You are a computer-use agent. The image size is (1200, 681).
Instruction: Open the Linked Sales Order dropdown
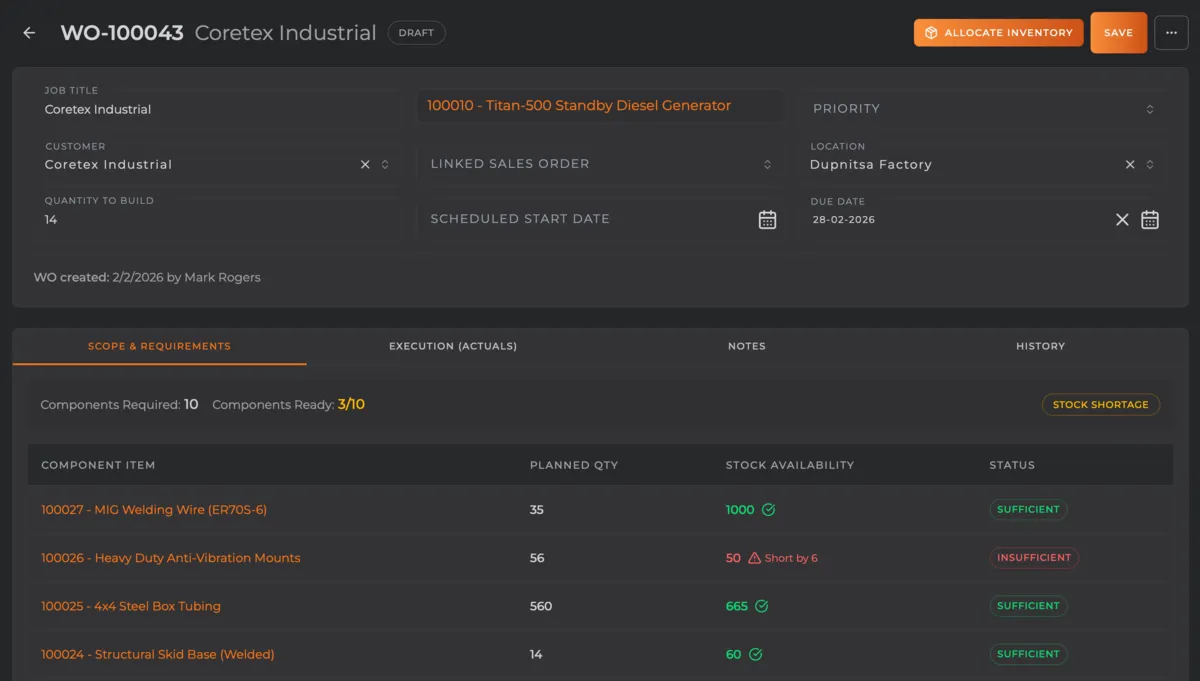point(767,163)
